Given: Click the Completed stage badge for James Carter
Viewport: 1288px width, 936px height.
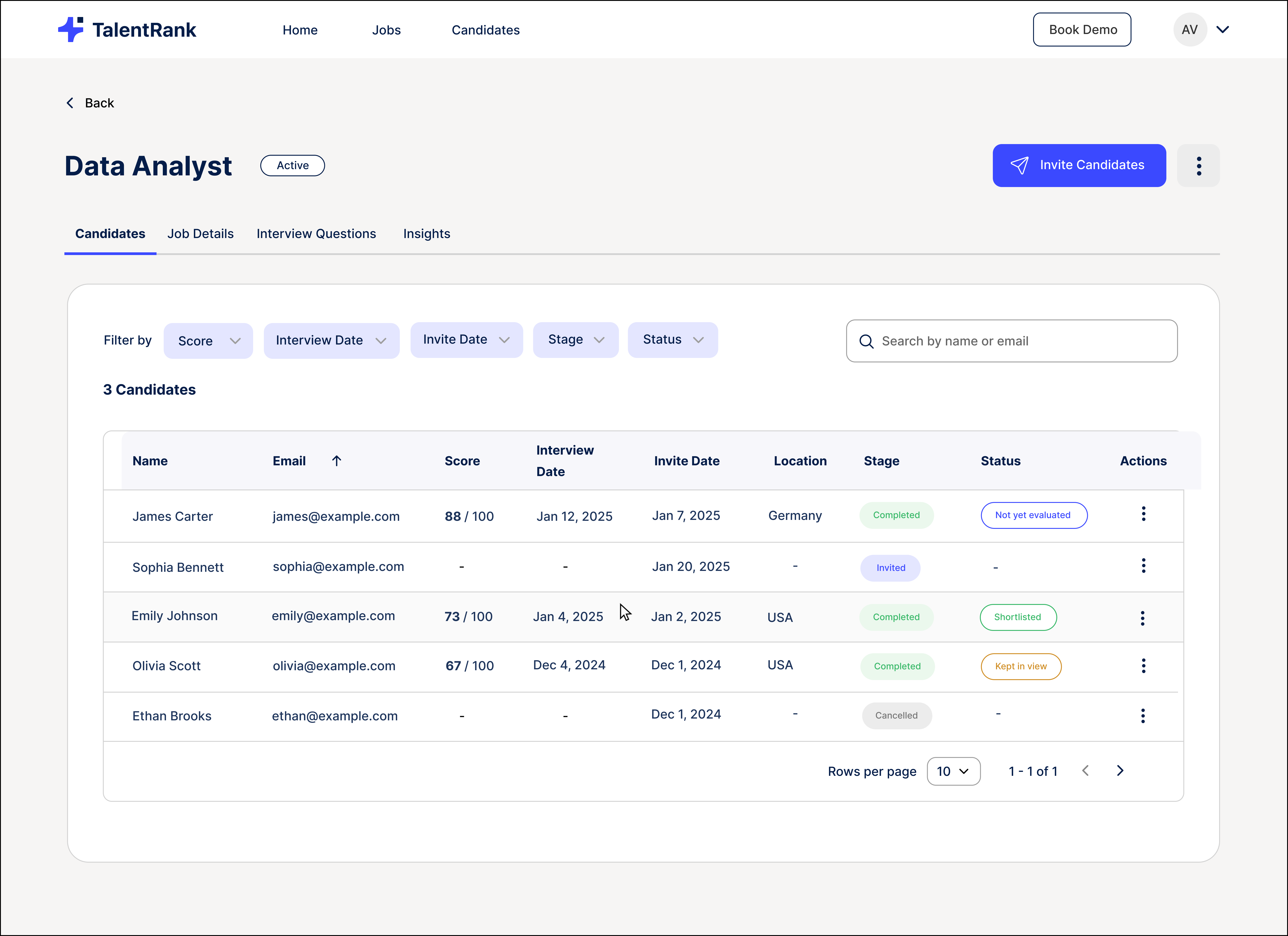Looking at the screenshot, I should [897, 515].
